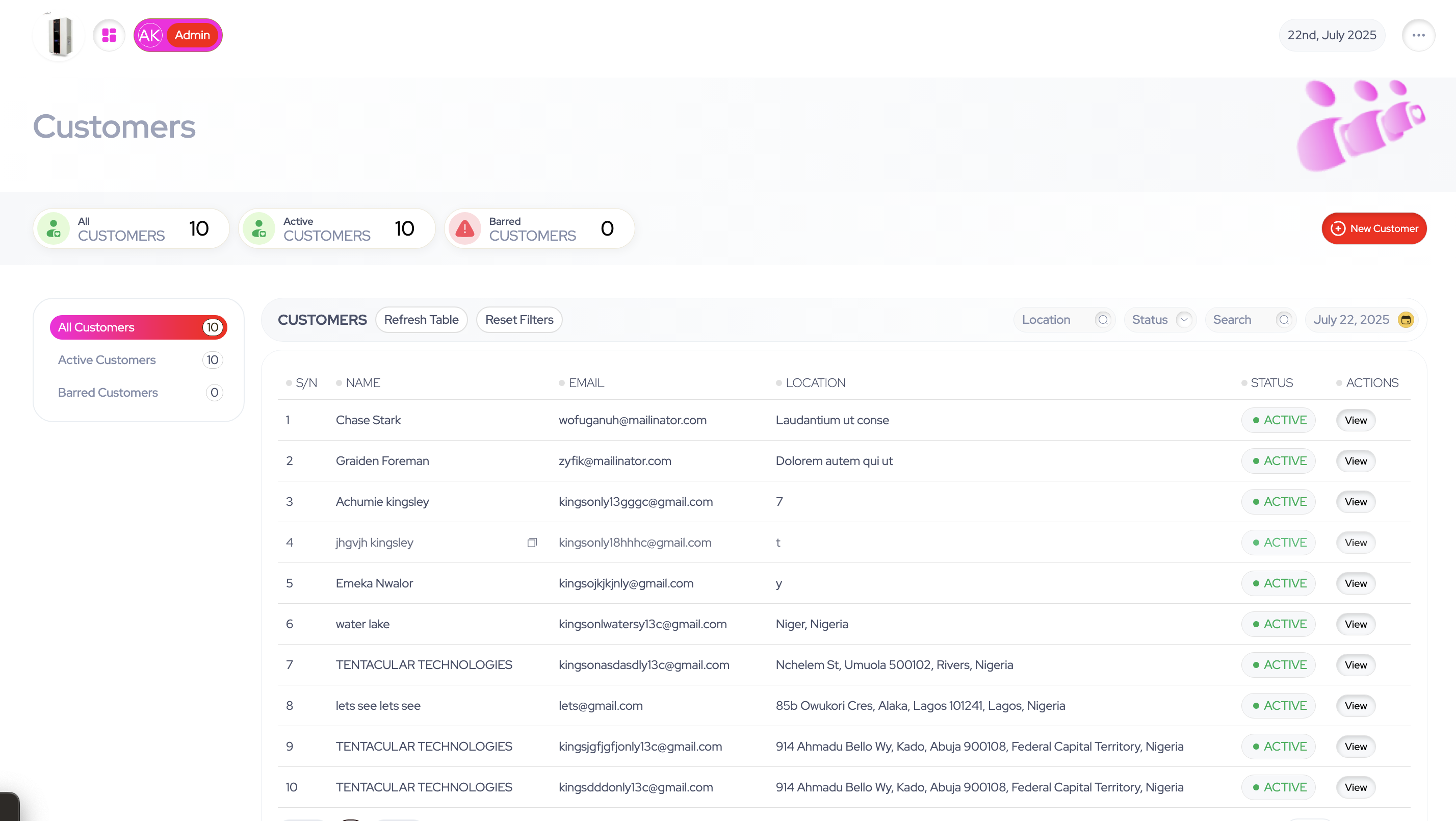
Task: View the Chase Stark customer record
Action: (1356, 420)
